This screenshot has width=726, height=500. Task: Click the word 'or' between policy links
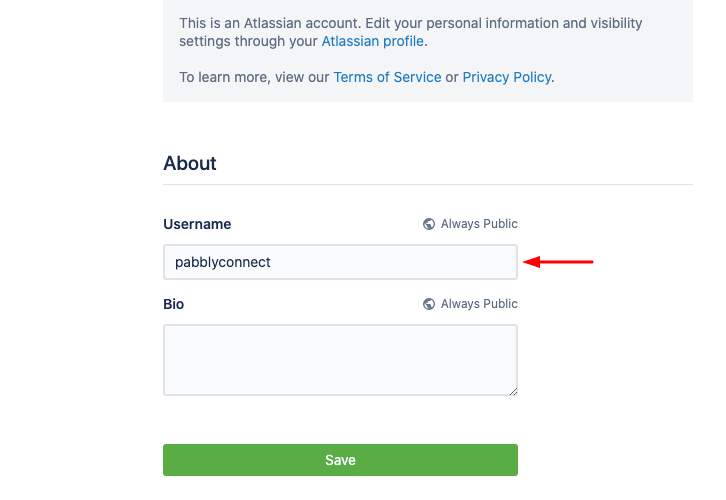click(452, 77)
